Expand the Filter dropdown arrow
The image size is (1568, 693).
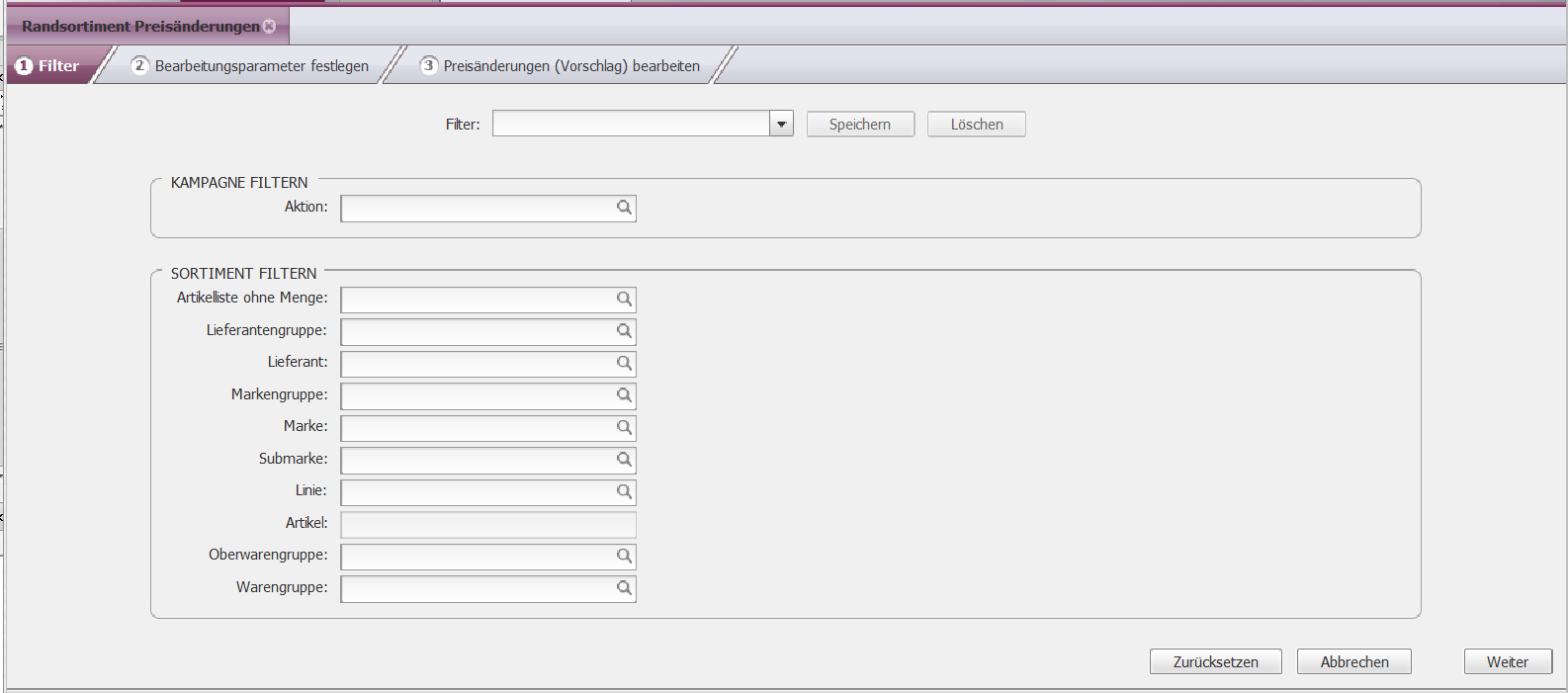(x=781, y=124)
